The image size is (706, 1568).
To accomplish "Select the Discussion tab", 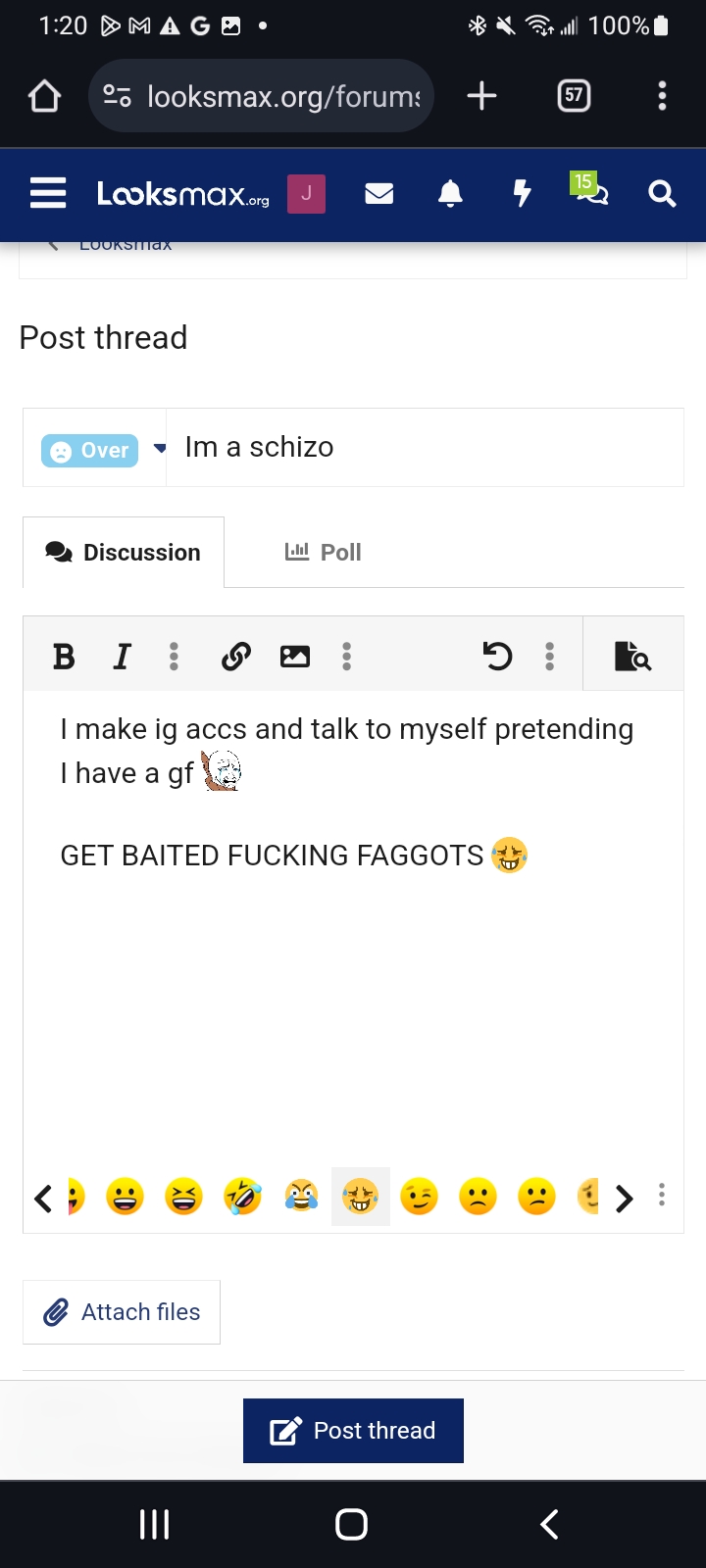I will pyautogui.click(x=124, y=552).
